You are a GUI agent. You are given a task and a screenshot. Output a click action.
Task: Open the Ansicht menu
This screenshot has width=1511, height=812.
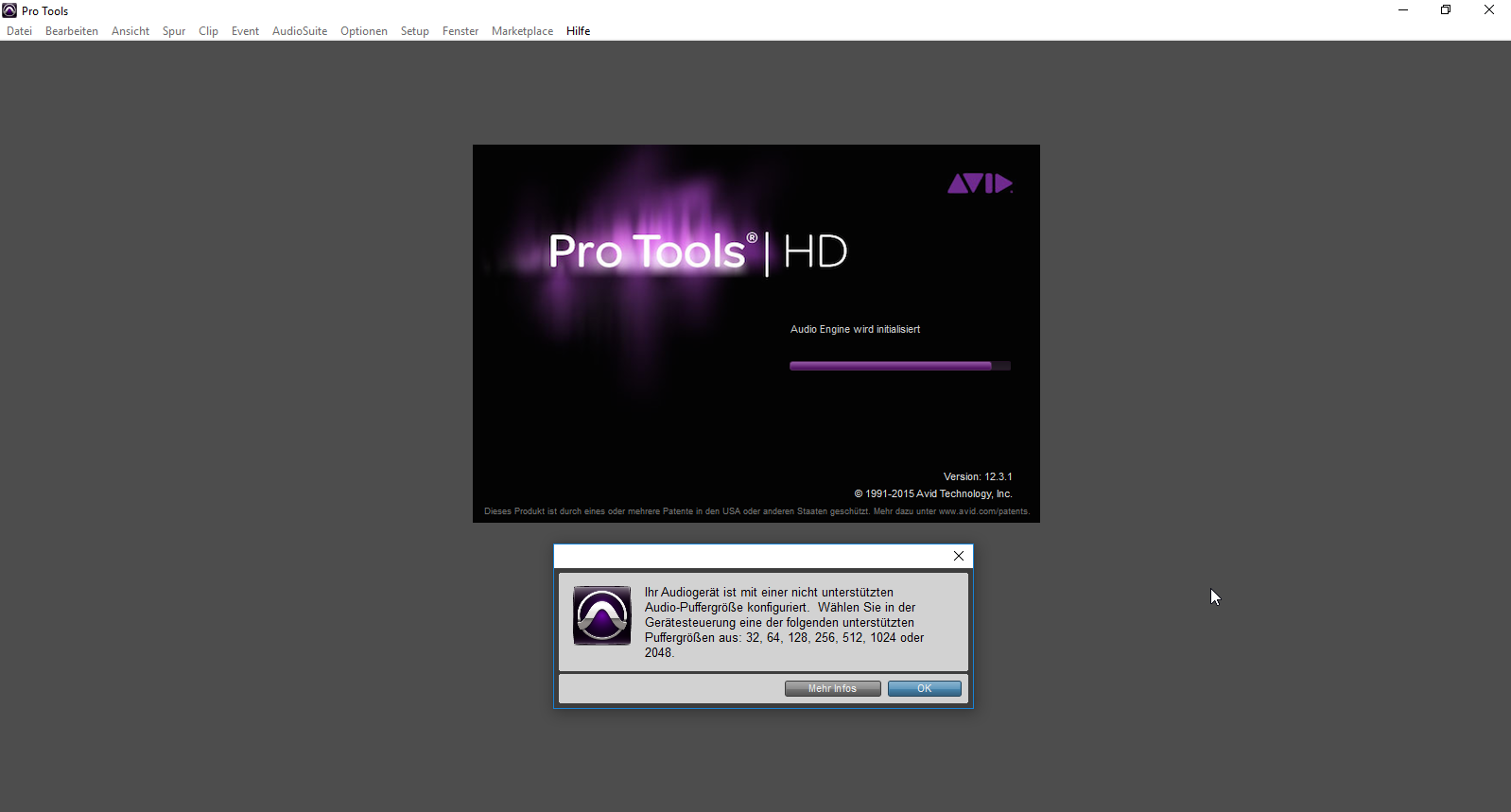130,31
